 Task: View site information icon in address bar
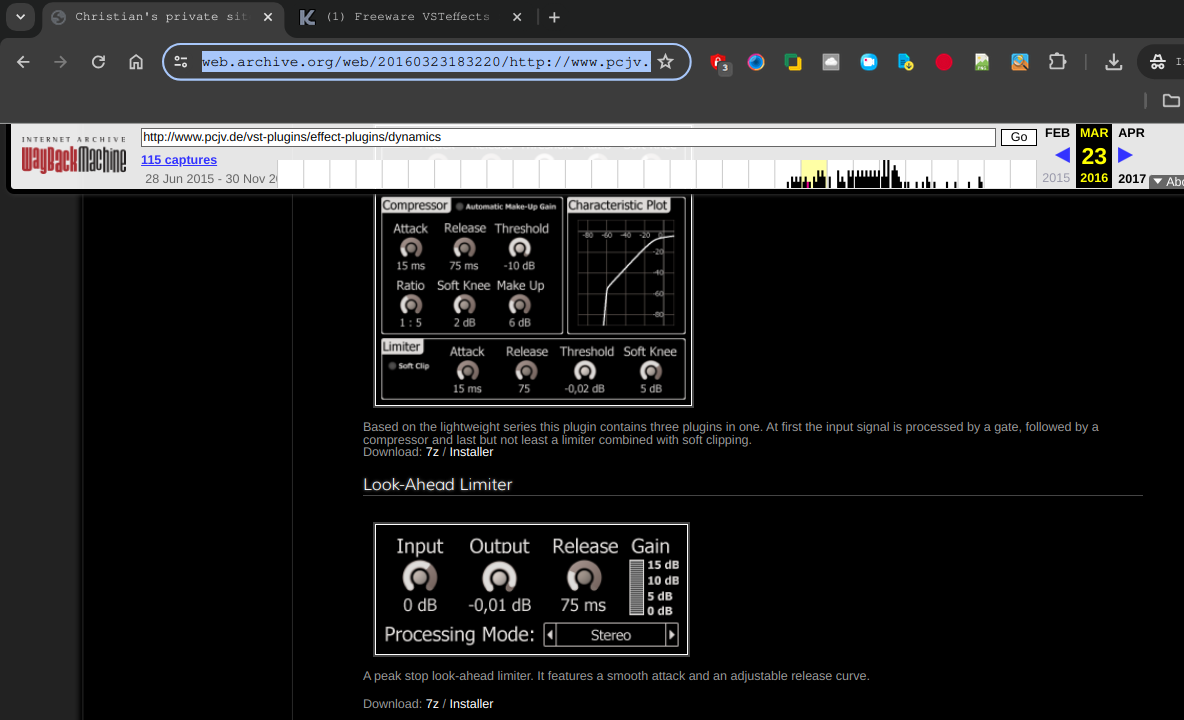click(x=180, y=62)
